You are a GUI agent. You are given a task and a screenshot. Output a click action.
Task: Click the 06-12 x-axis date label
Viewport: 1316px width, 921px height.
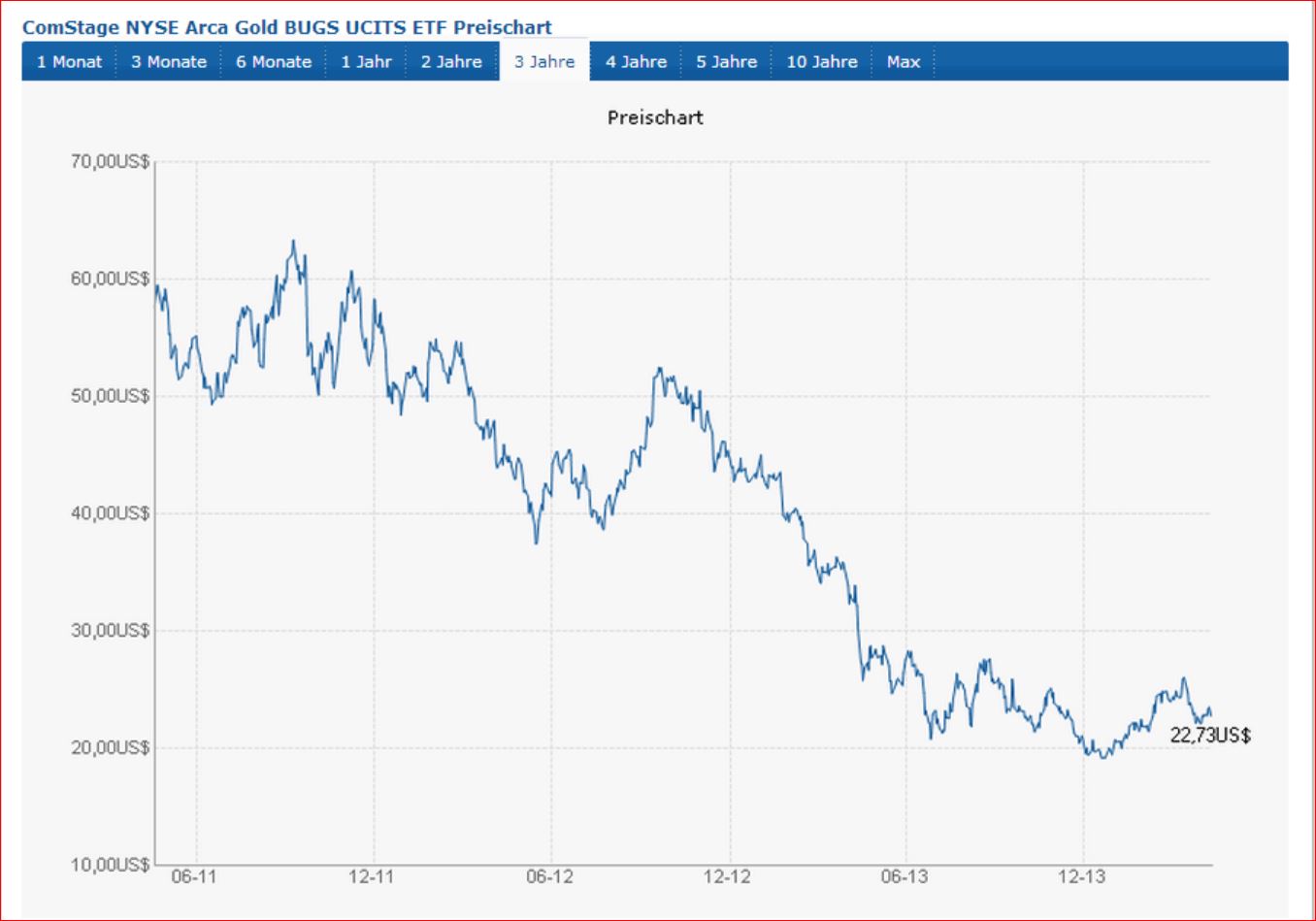(550, 876)
